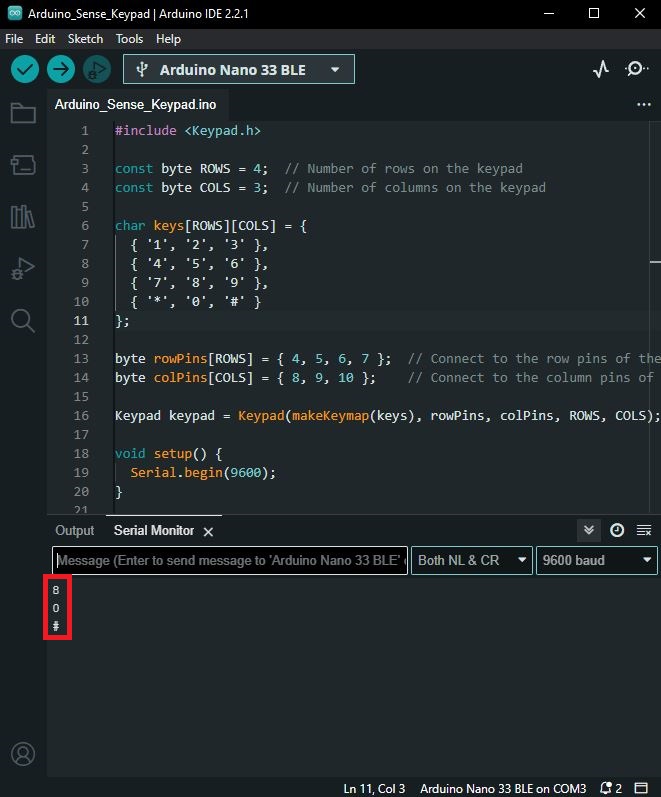Screen dimensions: 661x797
Task: Open the Both NL & CR line ending dropdown
Action: pyautogui.click(x=471, y=560)
